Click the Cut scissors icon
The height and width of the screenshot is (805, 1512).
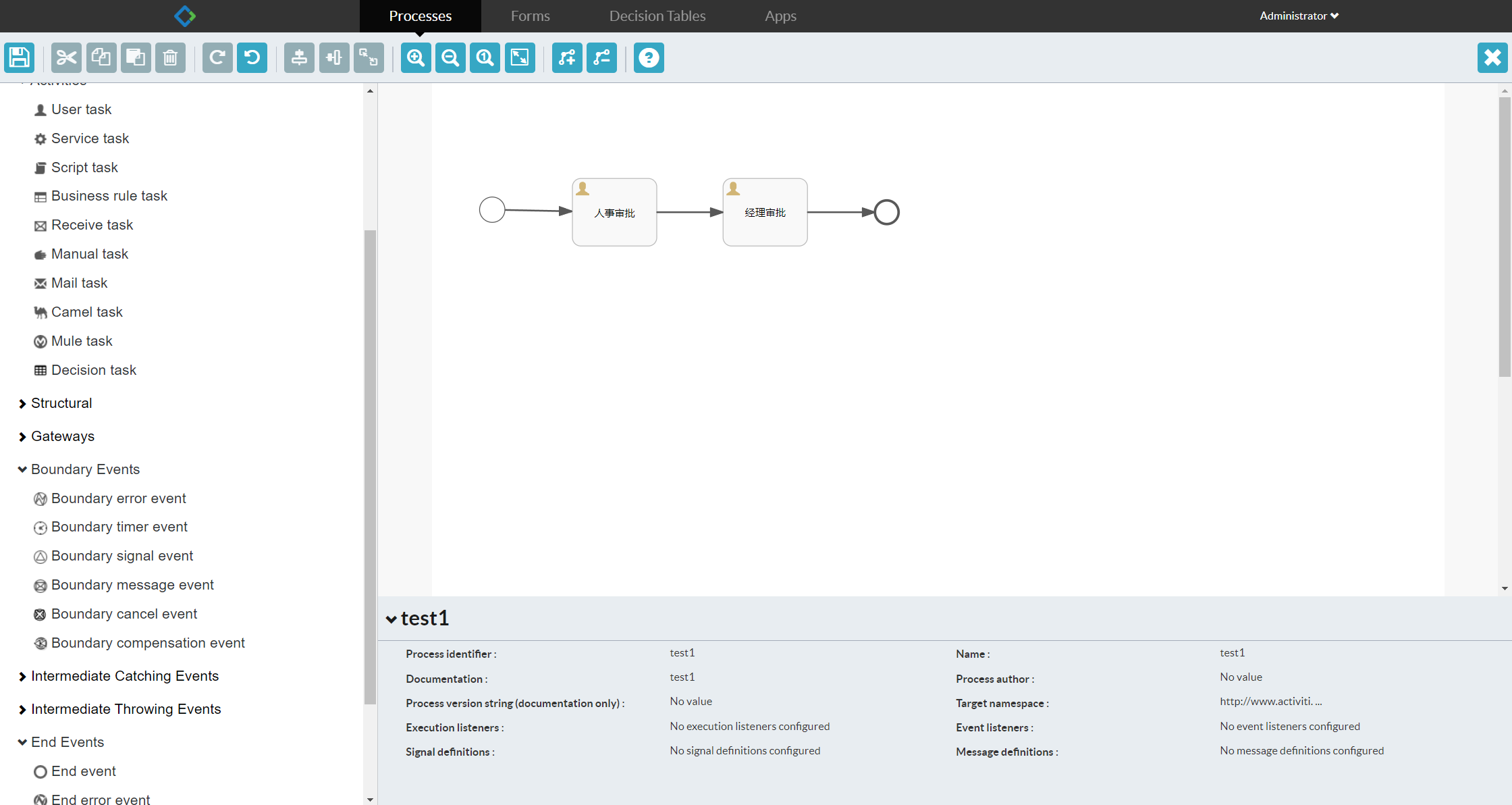pos(66,57)
